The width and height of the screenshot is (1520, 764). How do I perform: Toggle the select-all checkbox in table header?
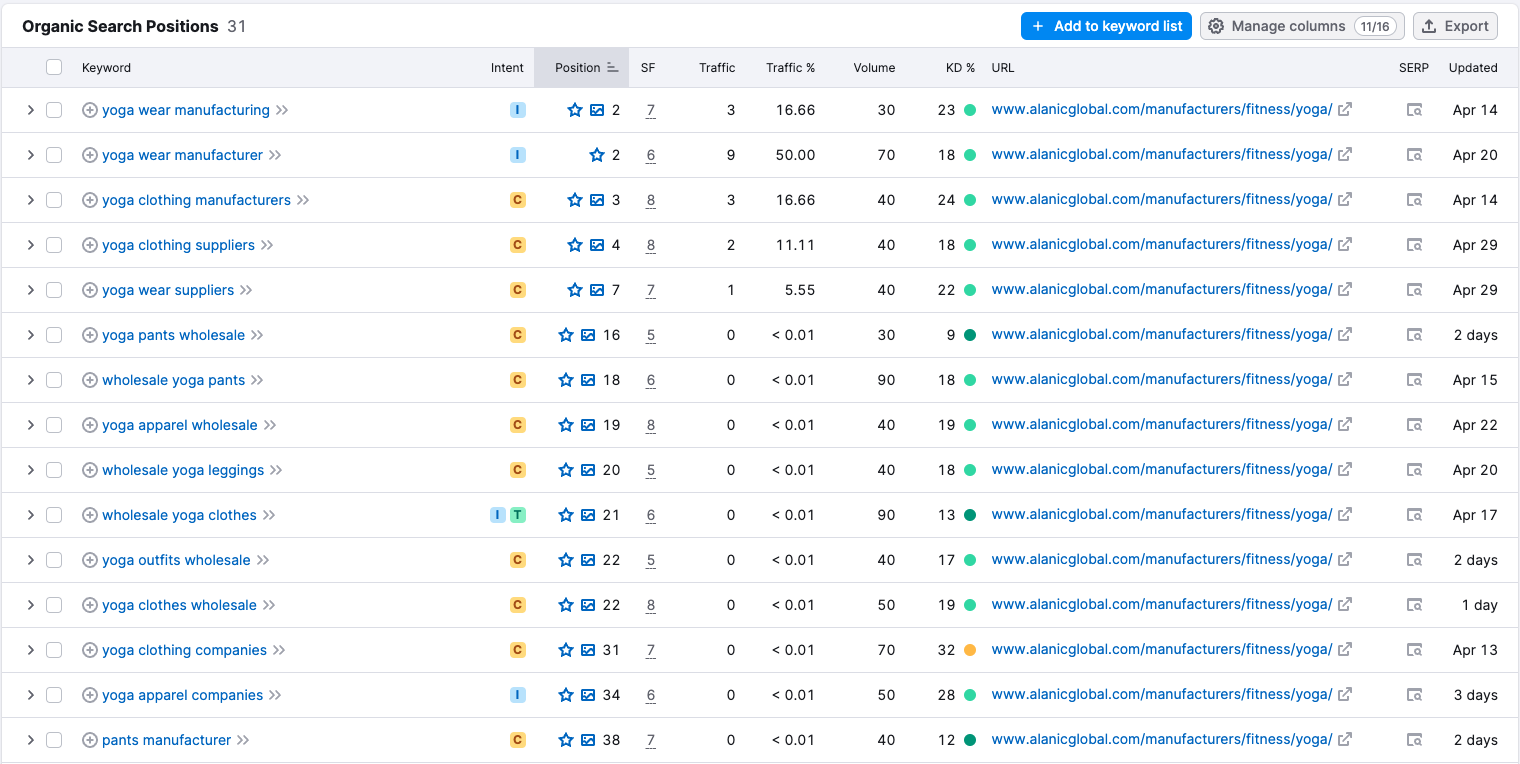point(54,67)
